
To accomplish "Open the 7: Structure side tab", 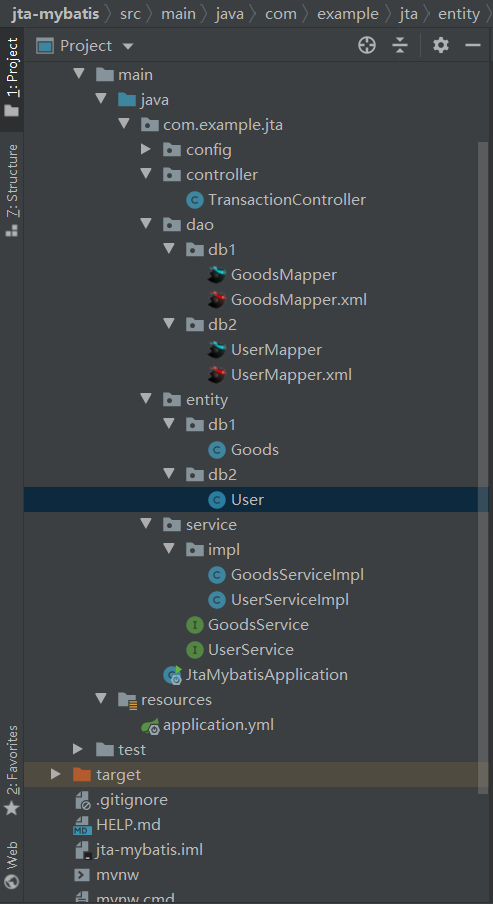I will [12, 190].
